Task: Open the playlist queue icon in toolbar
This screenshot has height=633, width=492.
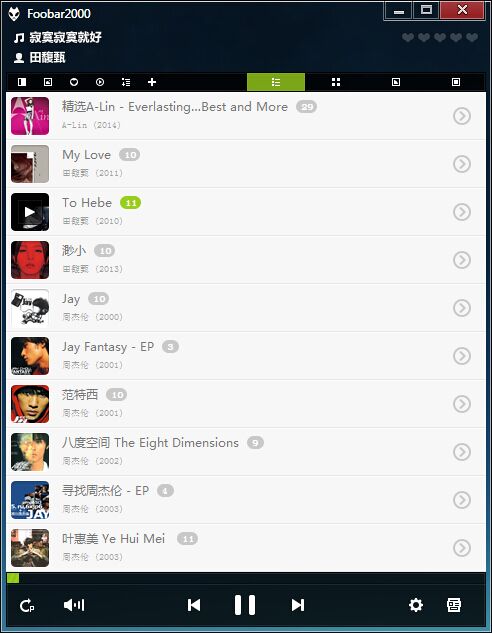Action: 126,82
